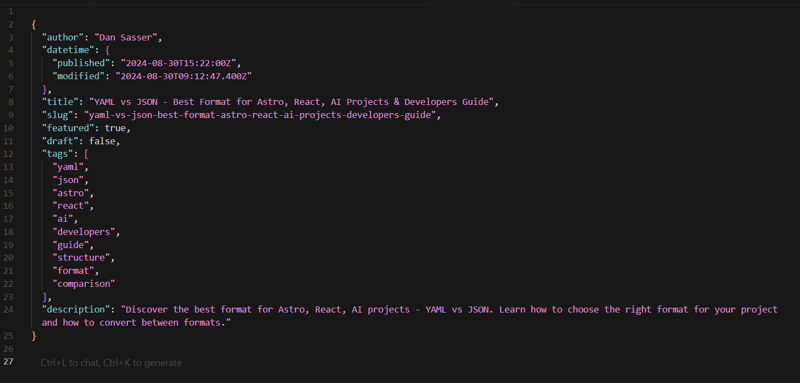Click the description text starting "Discover the best format"
The image size is (800, 383).
tap(449, 310)
